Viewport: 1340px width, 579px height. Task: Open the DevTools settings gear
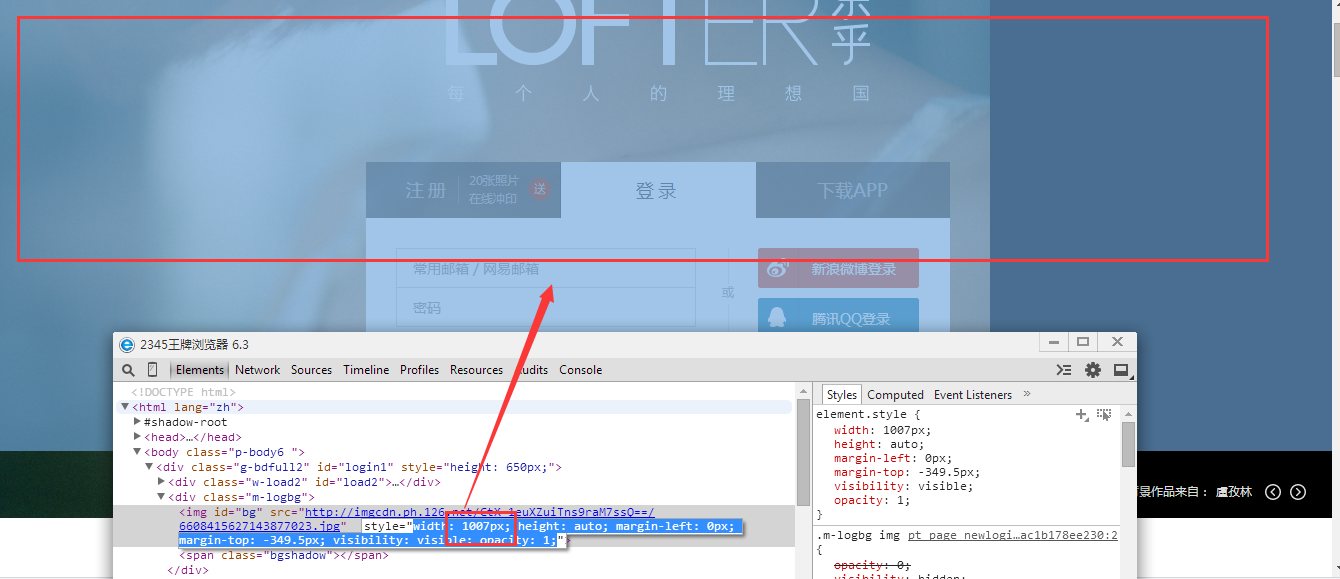pyautogui.click(x=1093, y=370)
